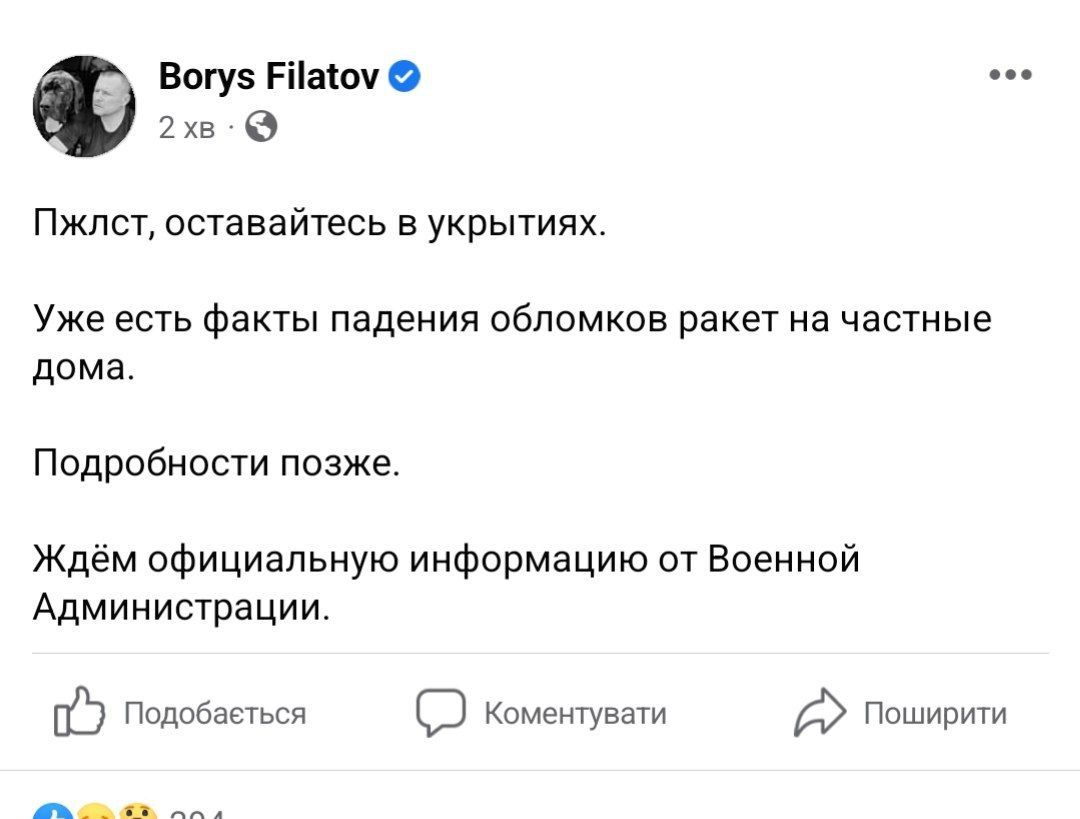Image resolution: width=1080 pixels, height=819 pixels.
Task: Click the comment speech bubble icon
Action: tap(438, 713)
